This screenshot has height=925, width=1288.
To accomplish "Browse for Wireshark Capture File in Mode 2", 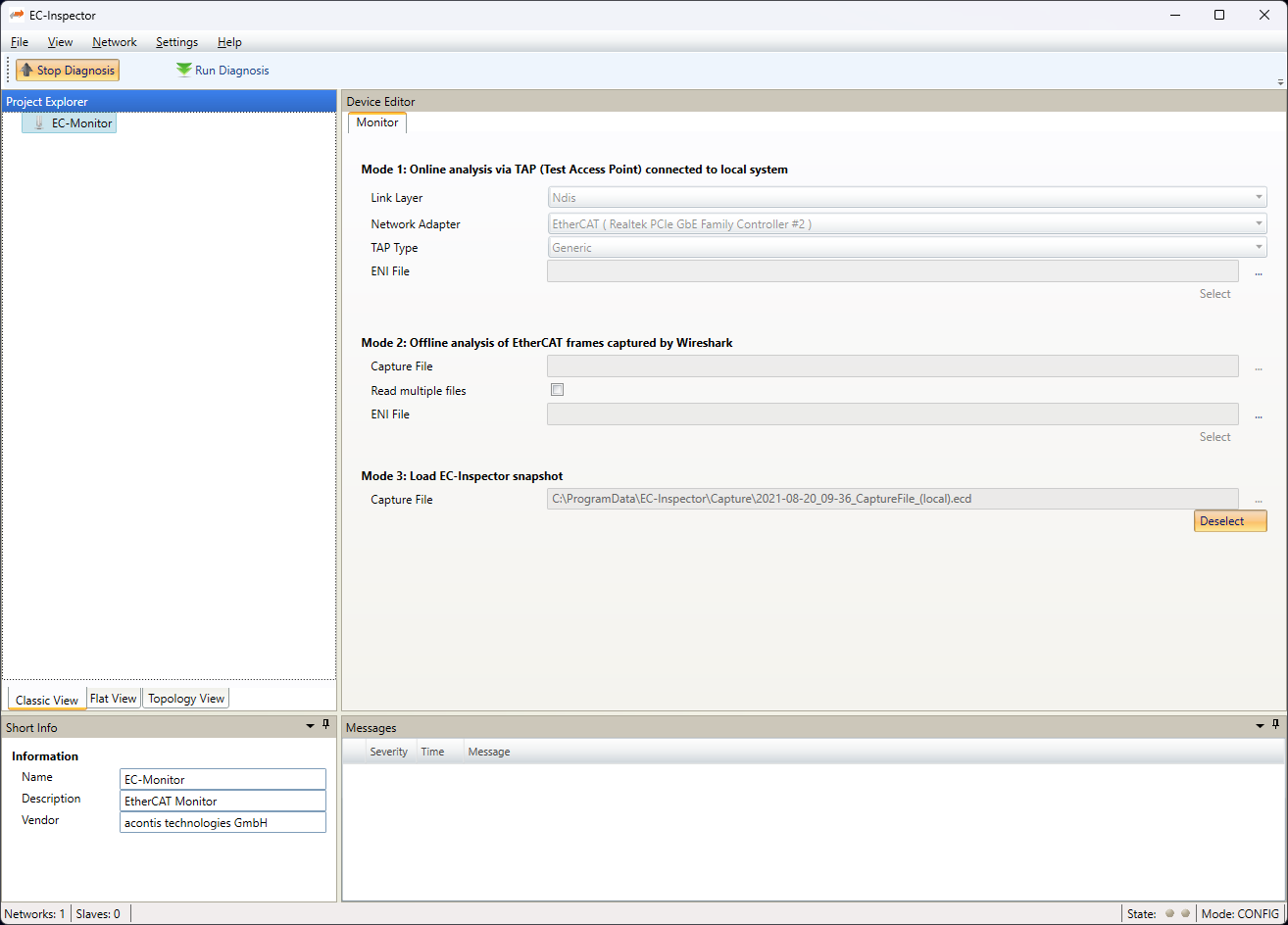I will pos(1258,367).
